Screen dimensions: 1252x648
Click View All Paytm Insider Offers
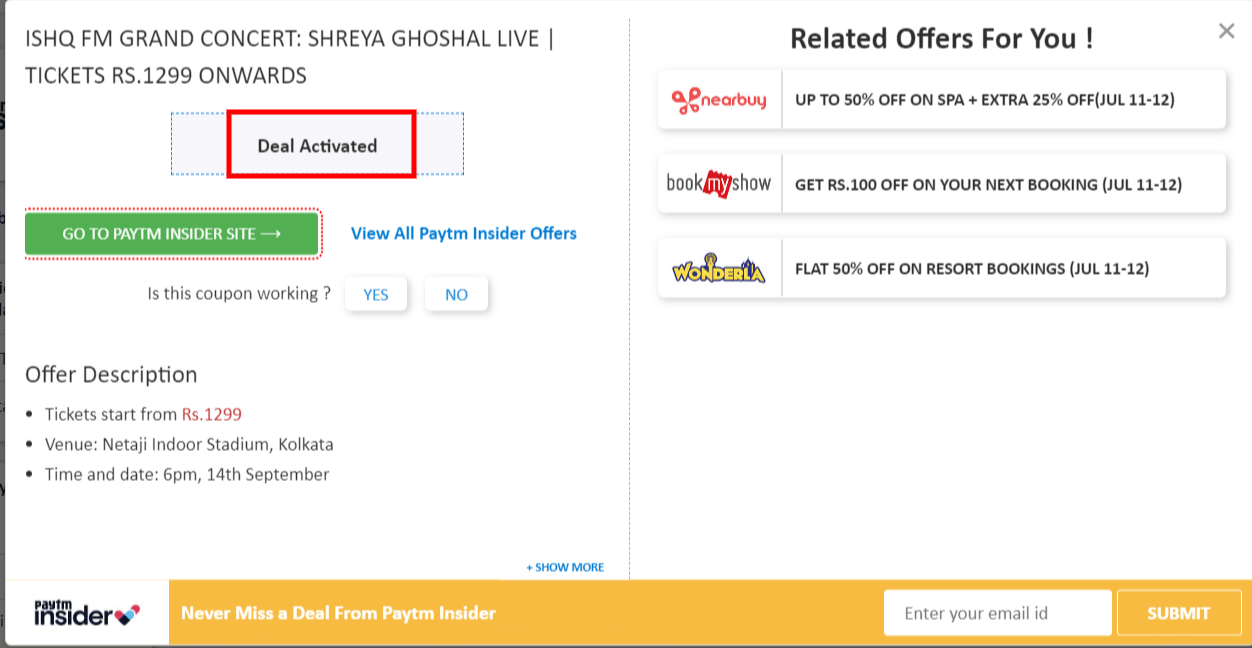tap(464, 233)
